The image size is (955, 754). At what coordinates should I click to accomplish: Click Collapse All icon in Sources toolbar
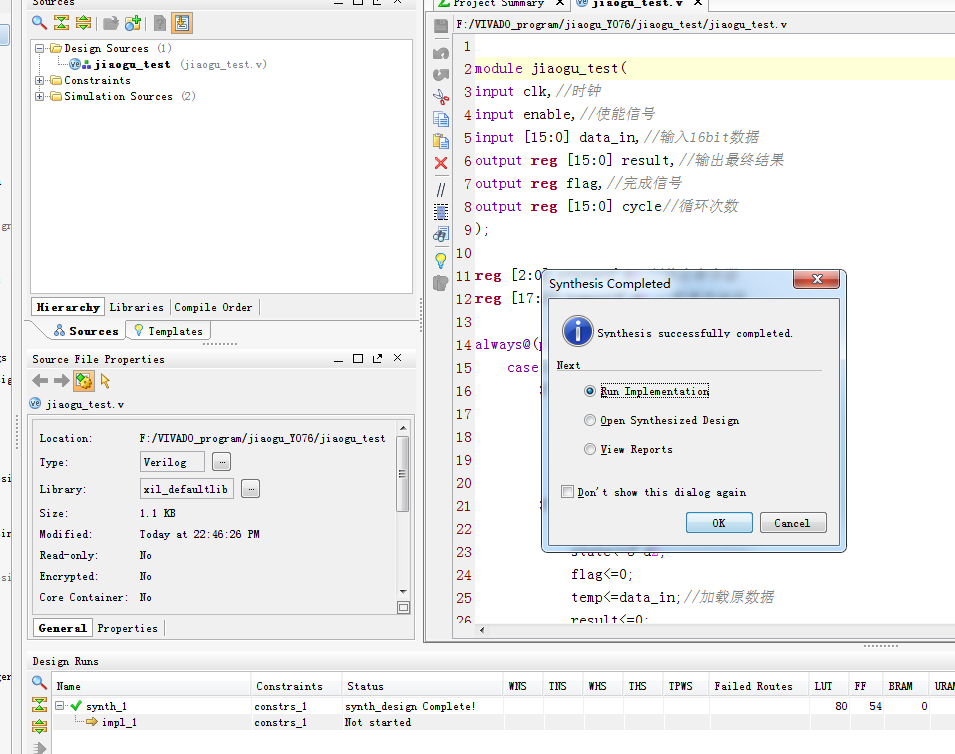[61, 23]
